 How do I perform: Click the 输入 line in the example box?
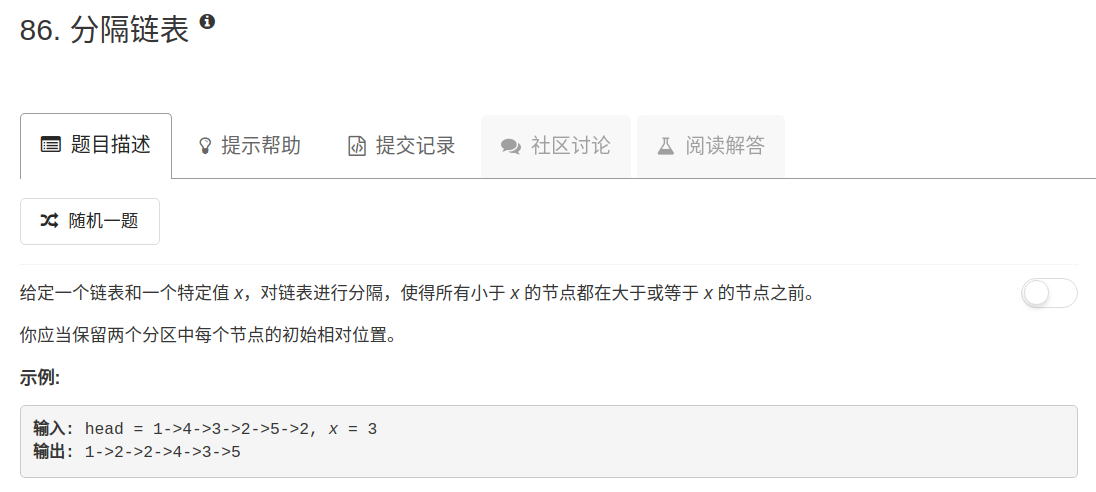206,428
